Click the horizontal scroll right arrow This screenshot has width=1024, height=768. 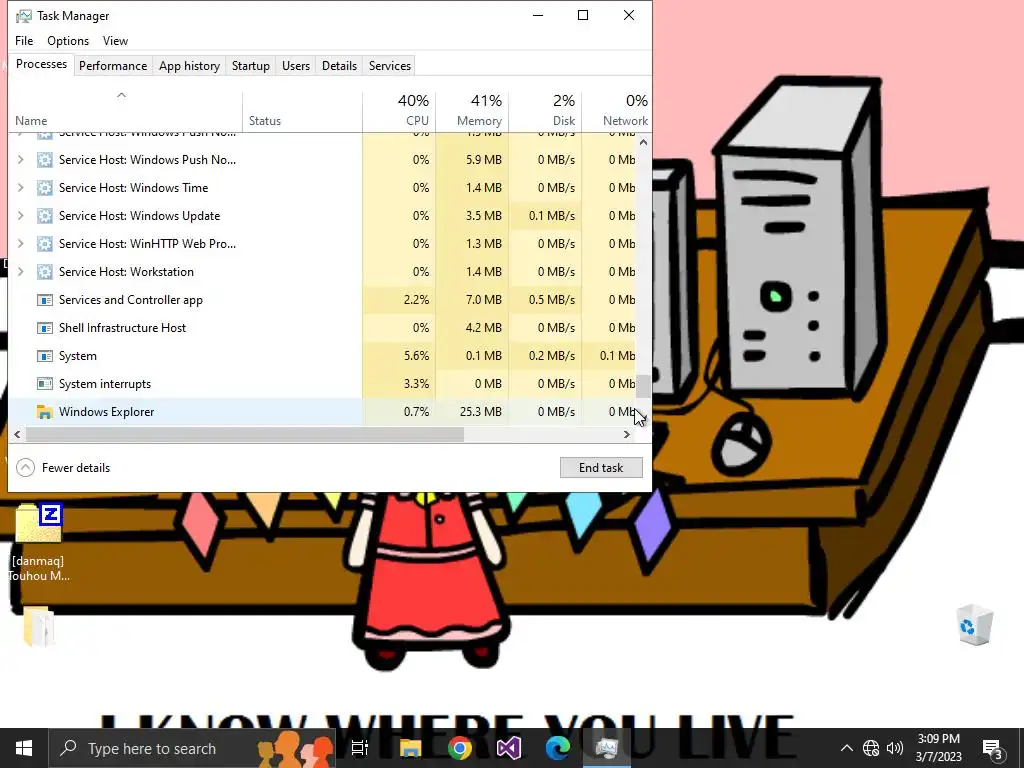[627, 434]
